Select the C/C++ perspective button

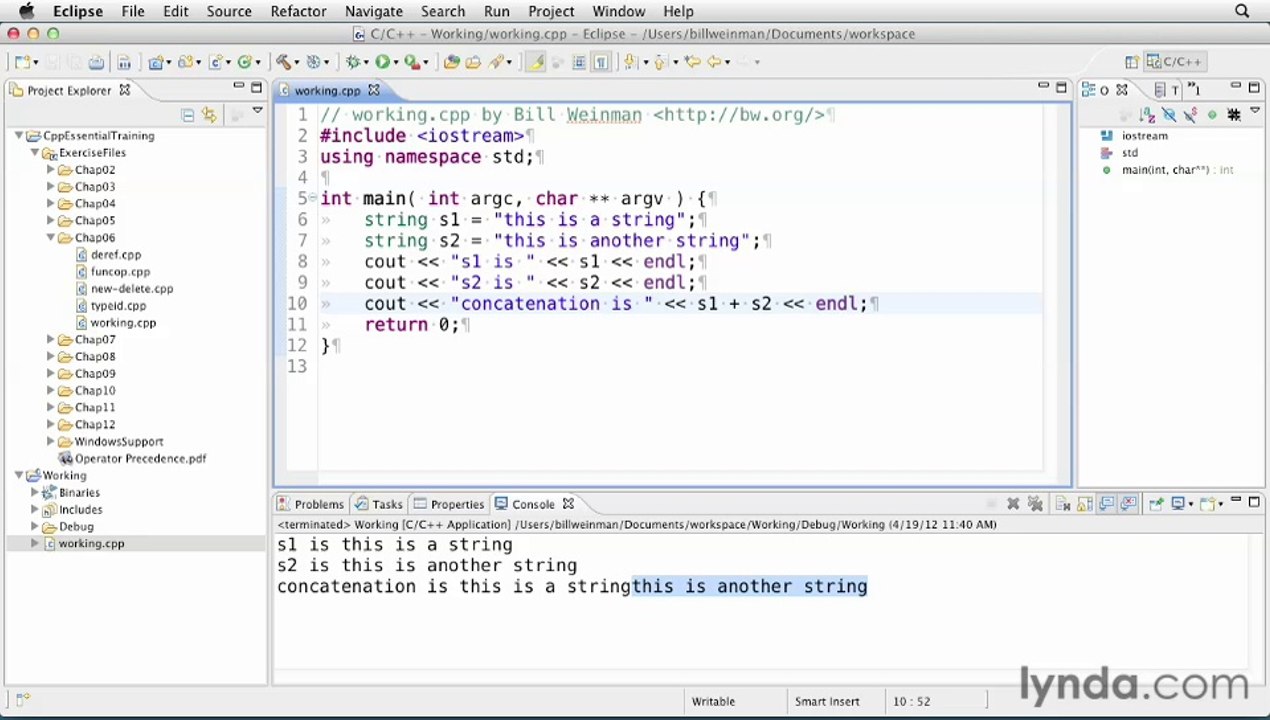tap(1175, 61)
